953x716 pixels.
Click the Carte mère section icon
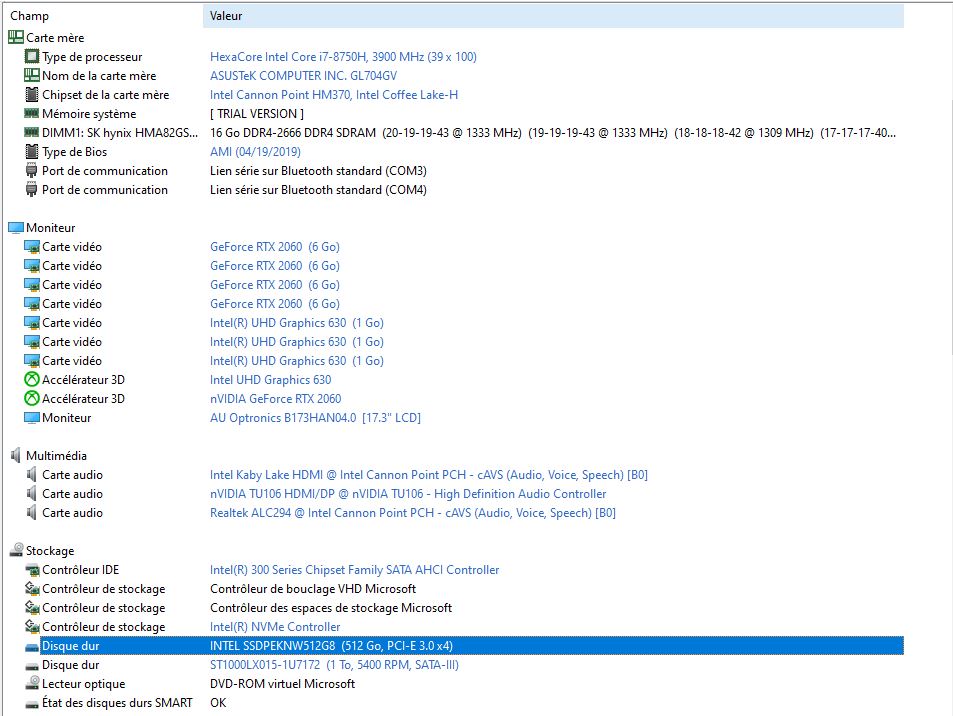(16, 38)
